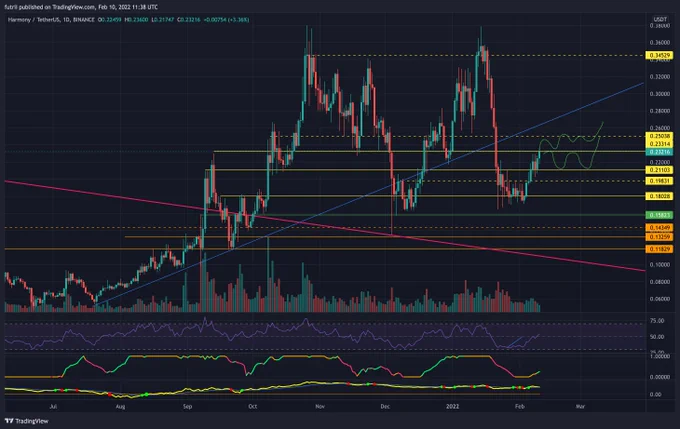Click the 0.38000 price axis tick
This screenshot has height=429, width=680.
659,26
